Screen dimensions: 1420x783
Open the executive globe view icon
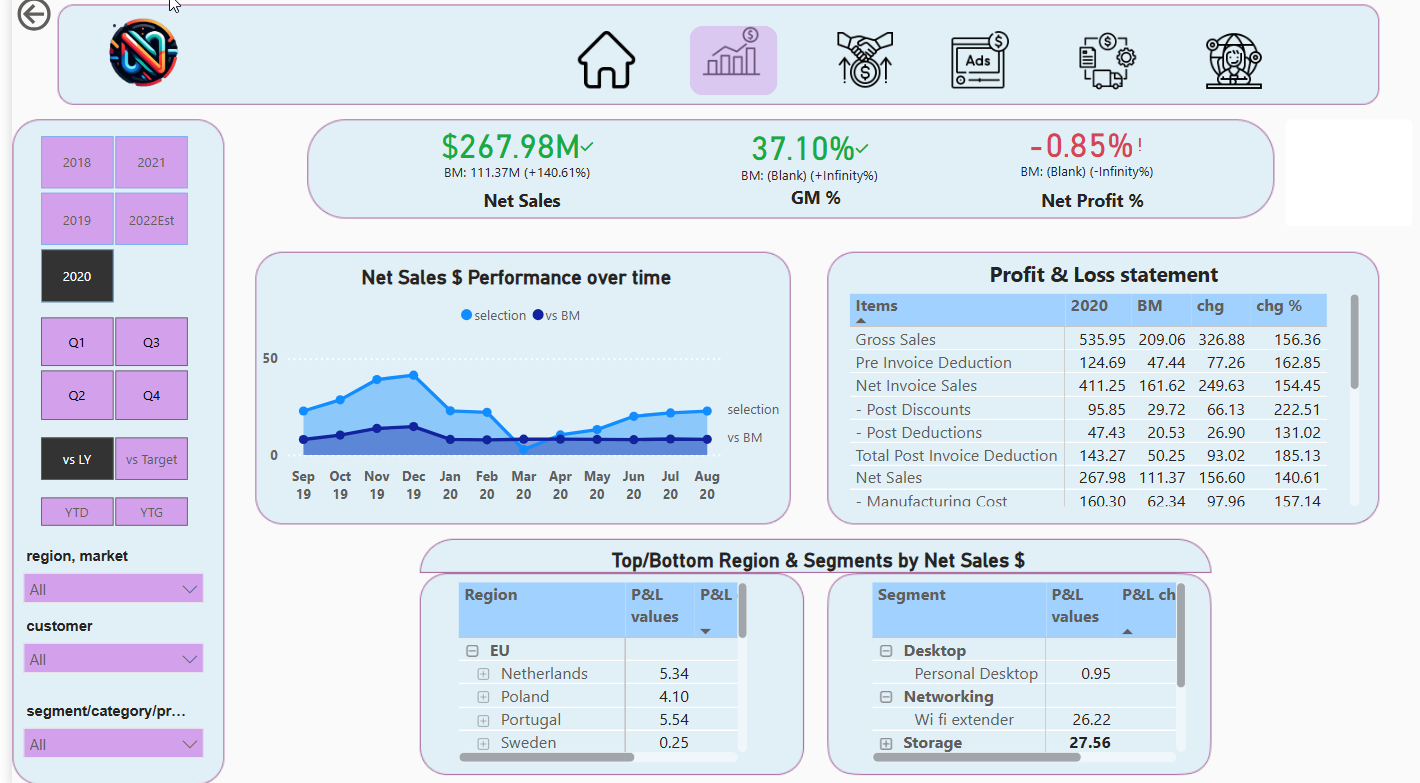tap(1233, 63)
